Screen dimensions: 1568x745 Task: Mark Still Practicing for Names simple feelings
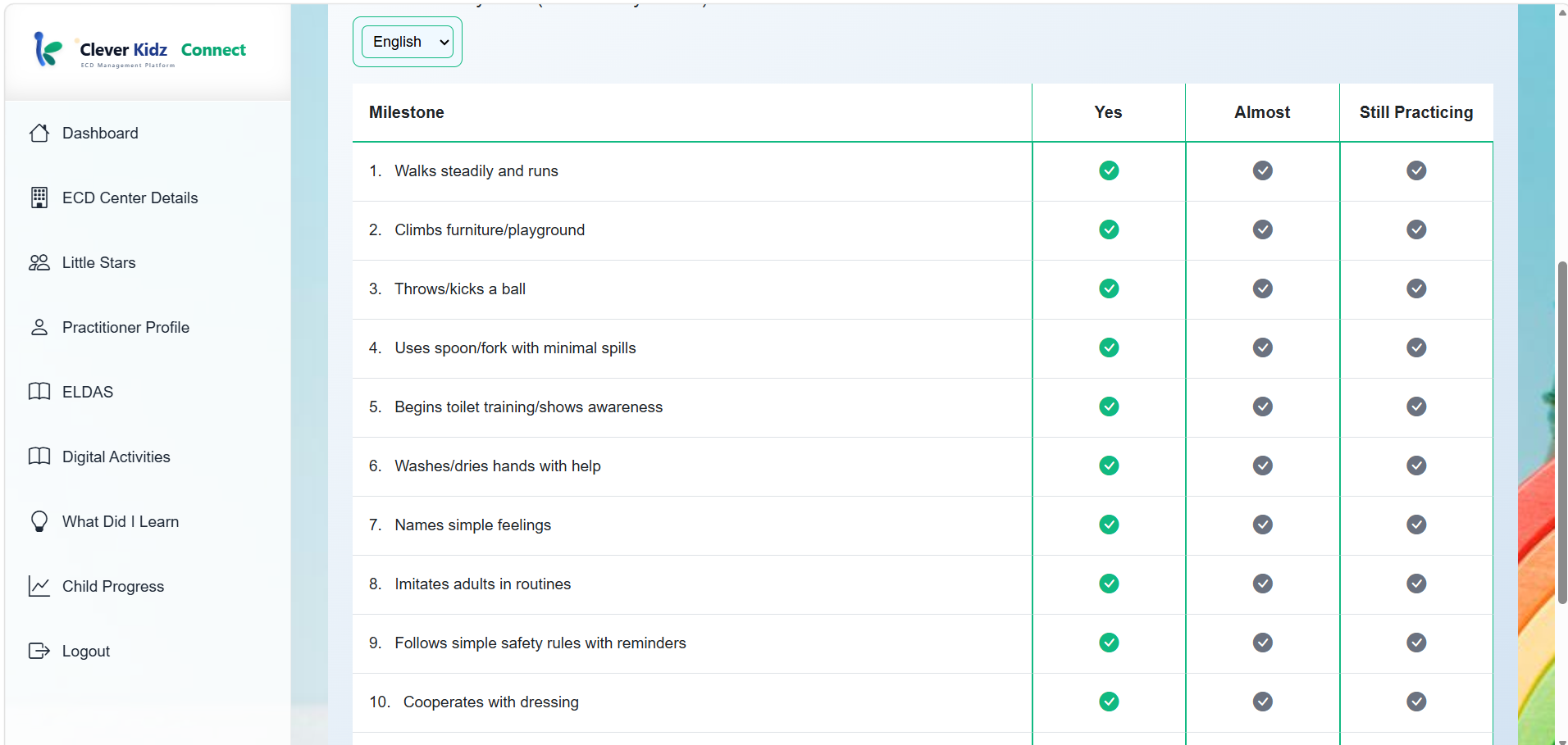pos(1416,525)
